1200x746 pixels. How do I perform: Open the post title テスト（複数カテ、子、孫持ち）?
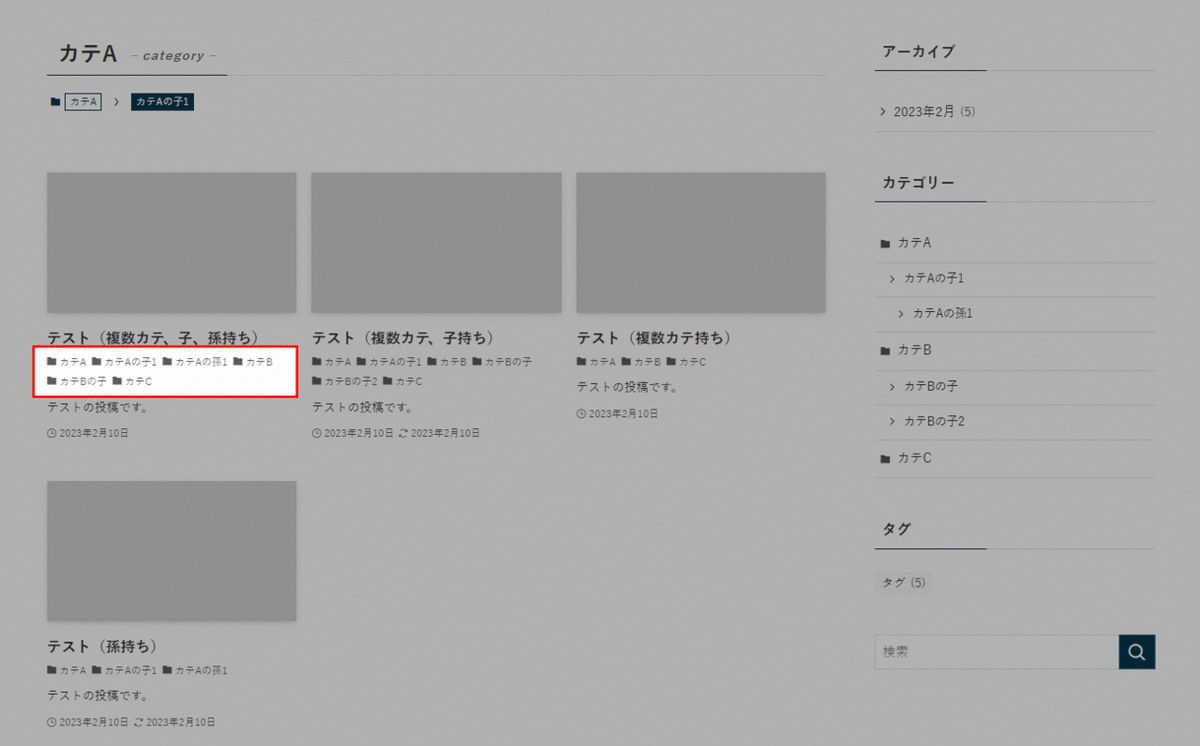pyautogui.click(x=153, y=338)
